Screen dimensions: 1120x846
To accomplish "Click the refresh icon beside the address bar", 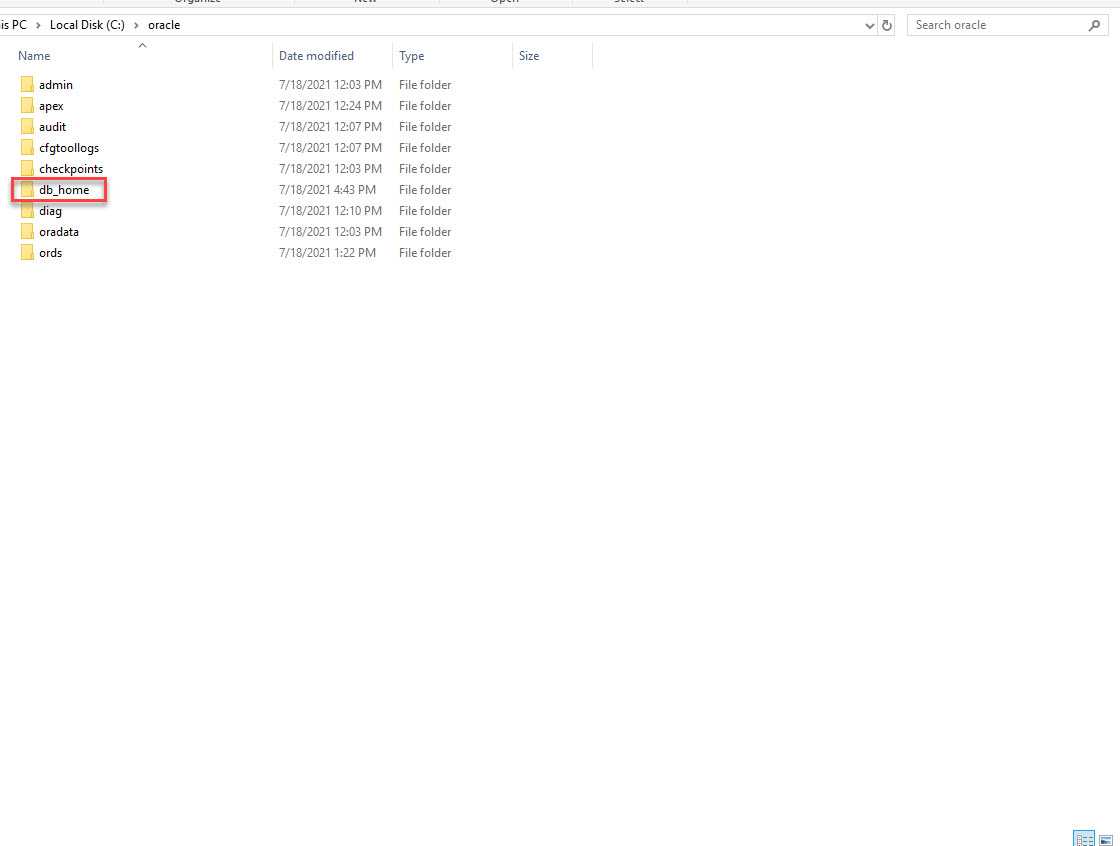I will (887, 25).
